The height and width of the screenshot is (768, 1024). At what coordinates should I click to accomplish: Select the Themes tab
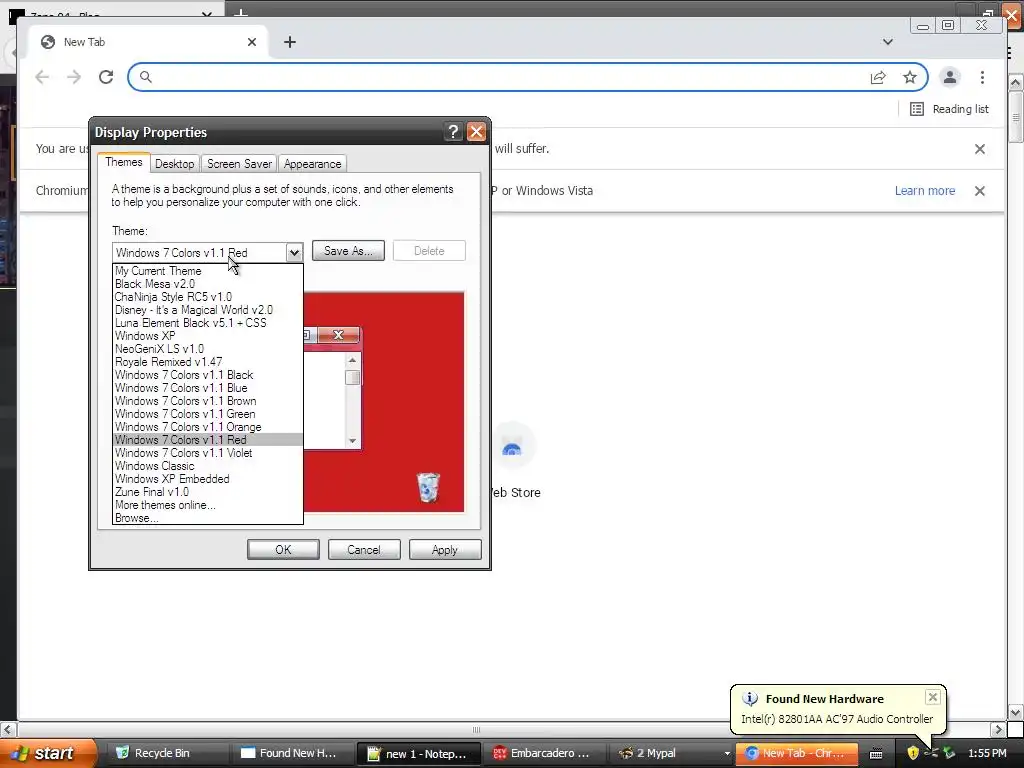(x=123, y=162)
